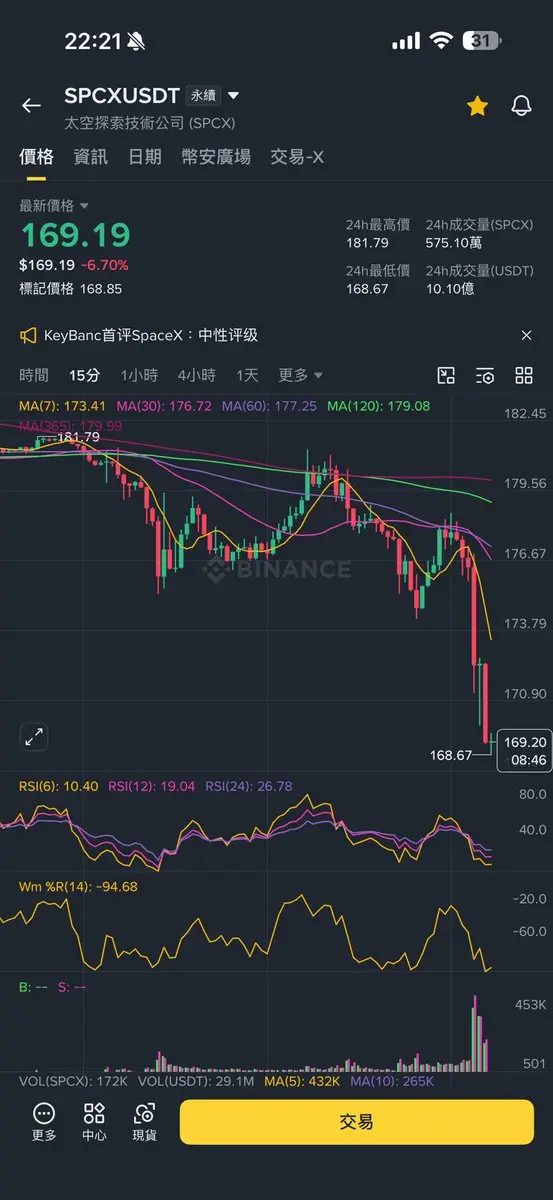Tap the RSI(24): 26.78 label
Image resolution: width=553 pixels, height=1200 pixels.
click(249, 787)
